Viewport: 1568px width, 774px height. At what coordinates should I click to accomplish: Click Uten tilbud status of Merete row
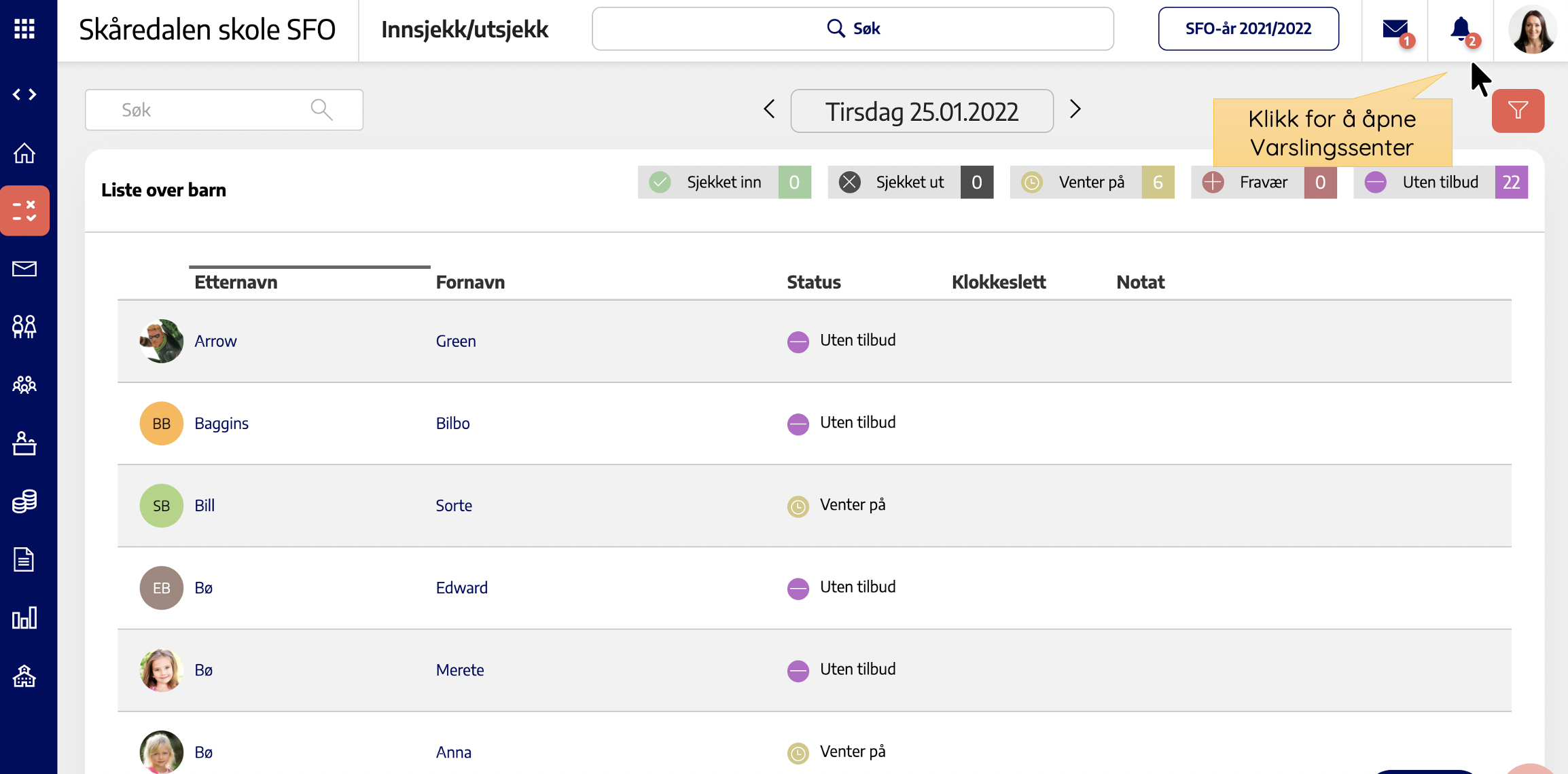pyautogui.click(x=841, y=669)
